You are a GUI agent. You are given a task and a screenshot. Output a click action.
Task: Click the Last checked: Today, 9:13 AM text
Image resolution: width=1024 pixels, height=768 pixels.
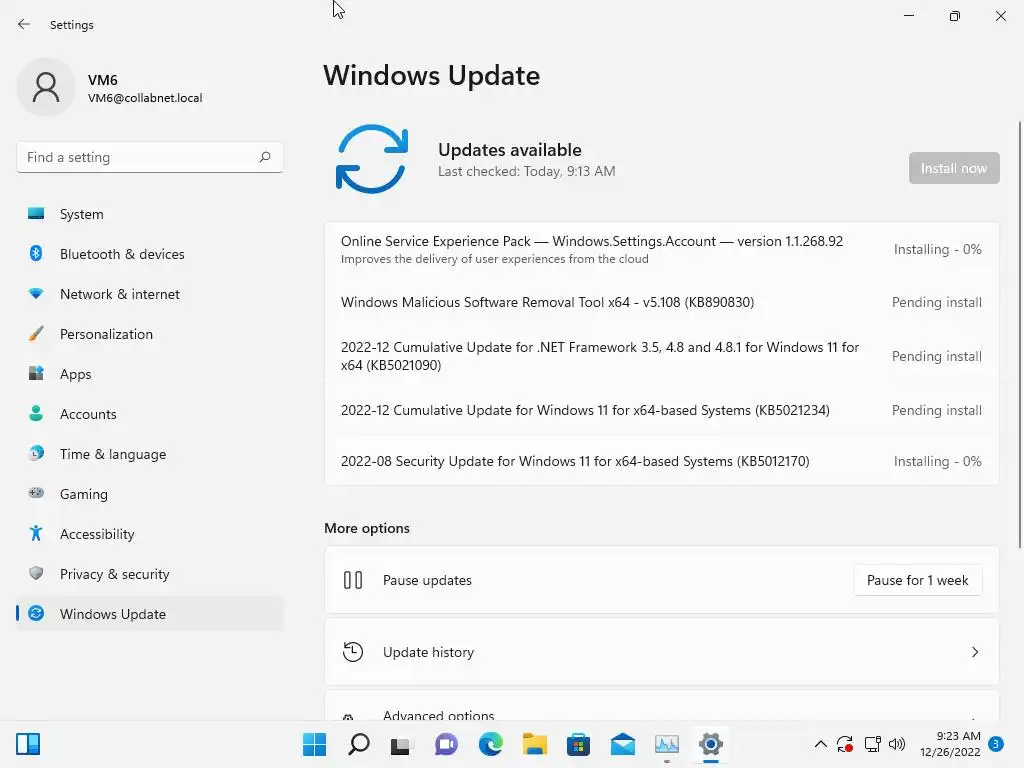tap(526, 171)
